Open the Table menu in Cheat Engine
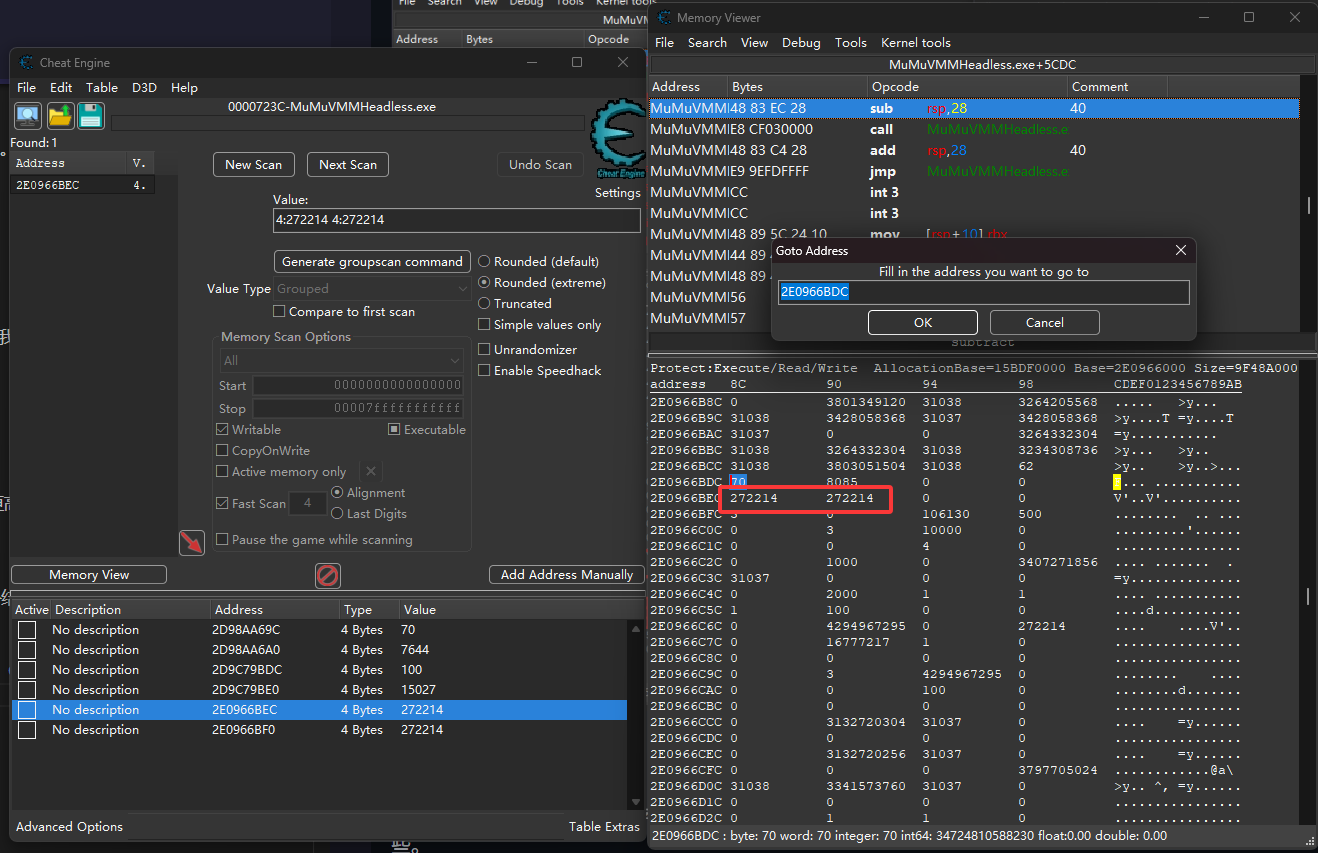 tap(102, 88)
